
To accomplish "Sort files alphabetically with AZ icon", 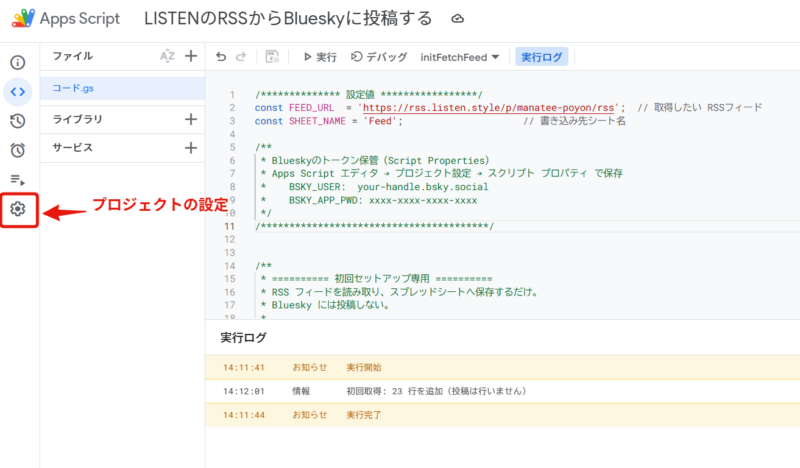I will 167,56.
